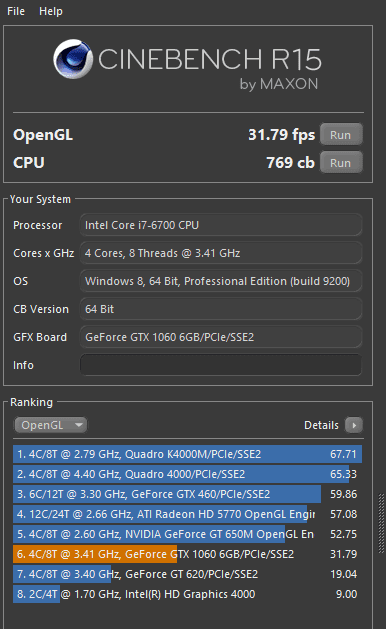Click the Info input field
Viewport: 386px width, 629px height.
[x=221, y=365]
